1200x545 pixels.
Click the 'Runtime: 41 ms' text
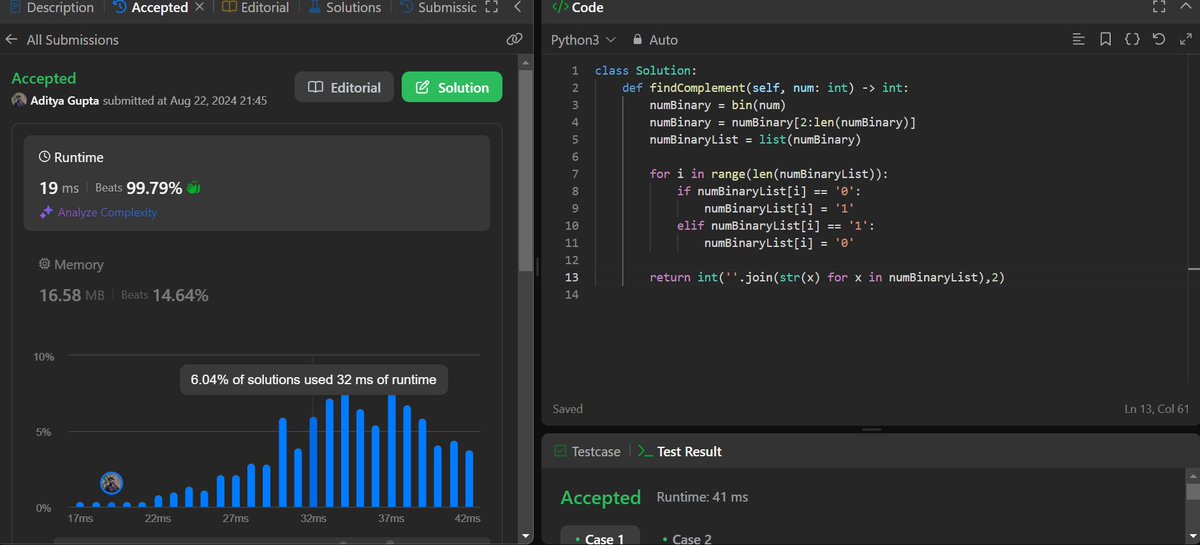coord(702,497)
